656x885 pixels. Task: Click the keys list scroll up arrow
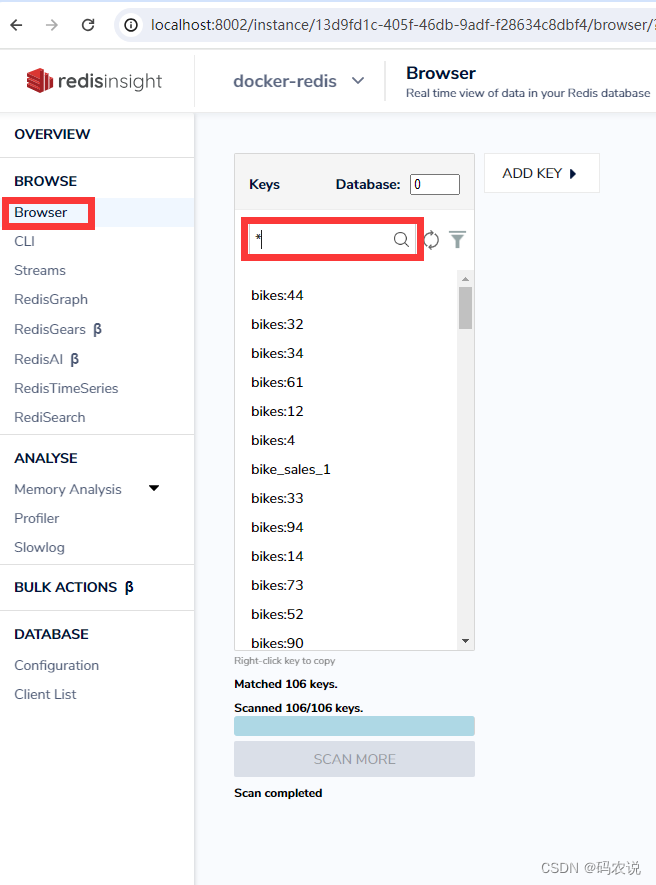465,279
